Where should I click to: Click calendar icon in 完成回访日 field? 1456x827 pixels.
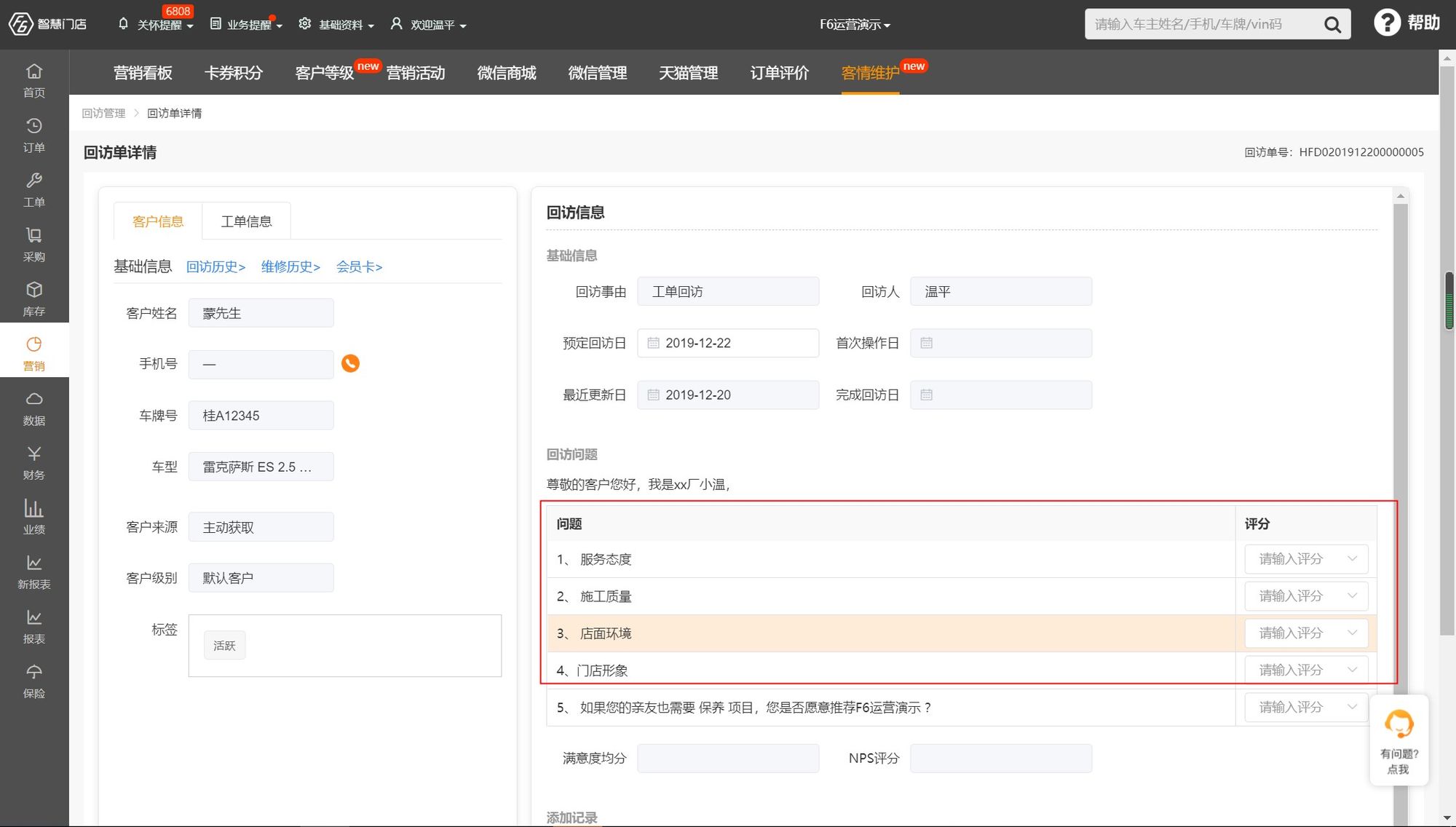[x=926, y=395]
